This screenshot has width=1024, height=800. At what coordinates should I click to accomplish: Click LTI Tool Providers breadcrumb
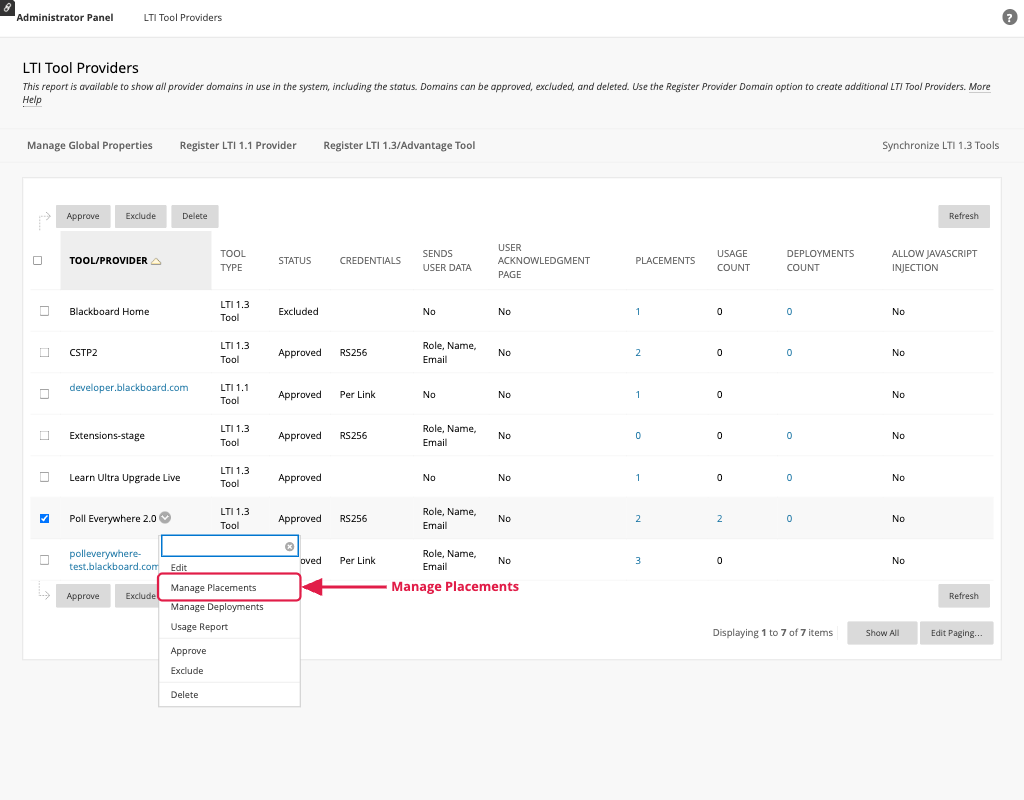click(183, 18)
